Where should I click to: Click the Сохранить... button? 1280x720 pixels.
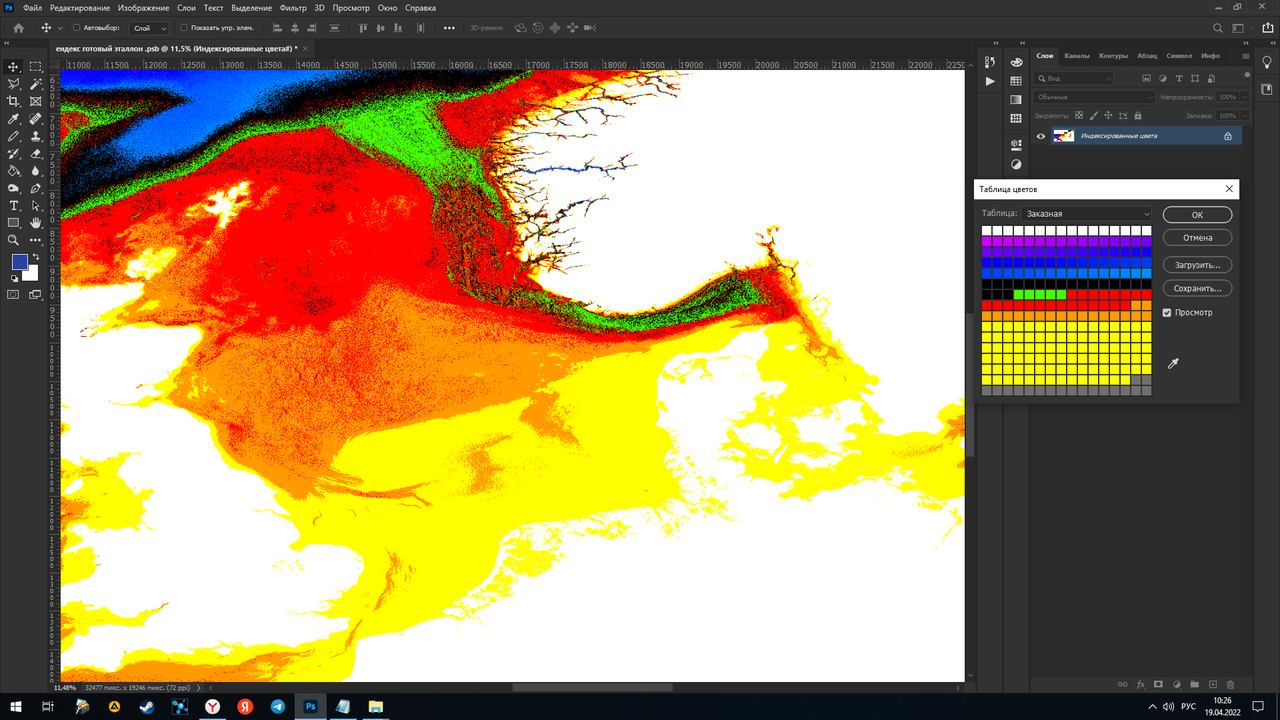[1197, 288]
